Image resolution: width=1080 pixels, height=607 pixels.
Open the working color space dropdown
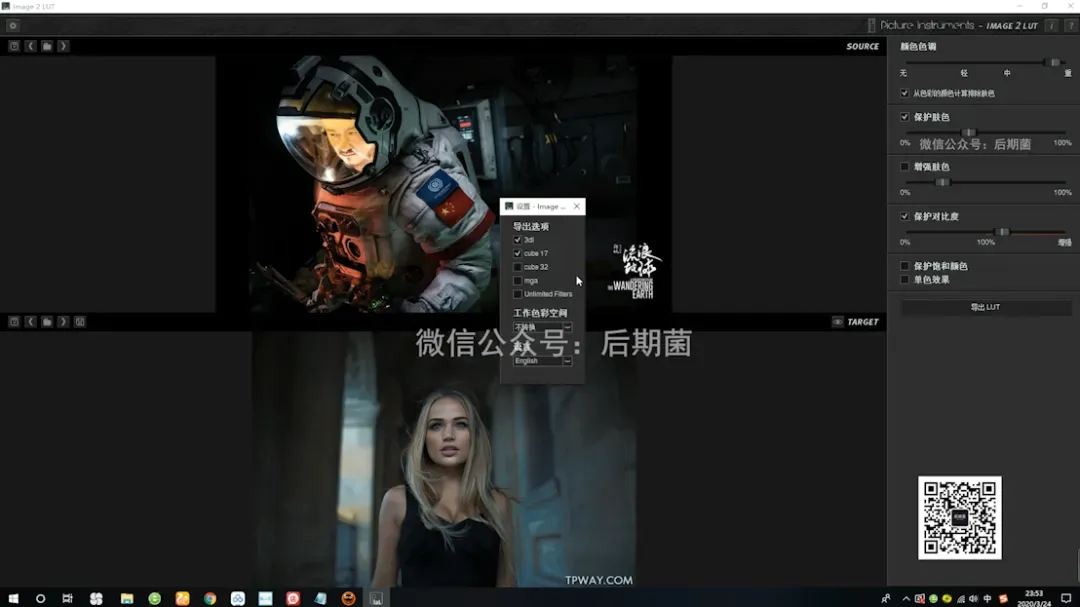tap(542, 327)
